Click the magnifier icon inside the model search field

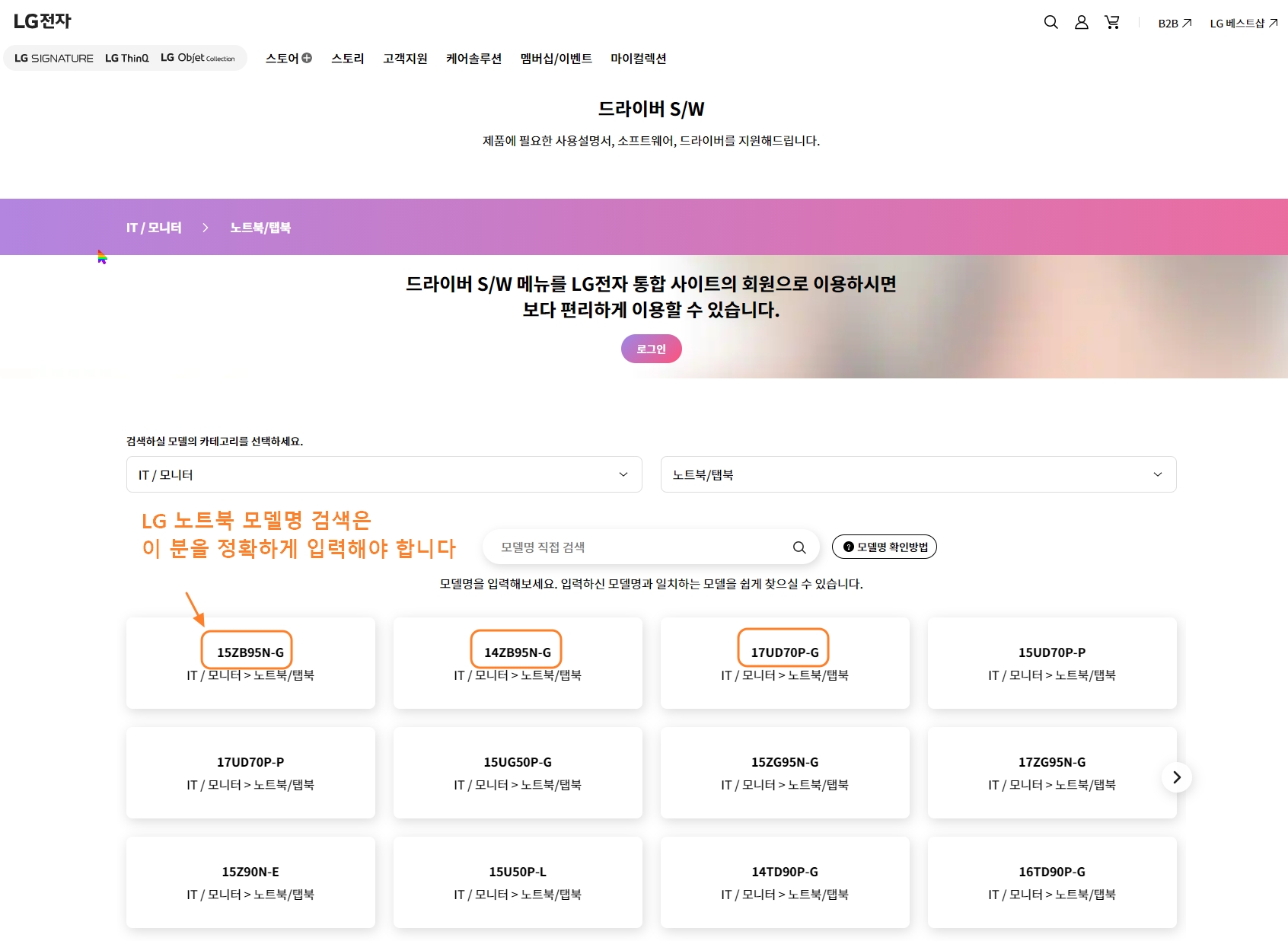click(799, 547)
